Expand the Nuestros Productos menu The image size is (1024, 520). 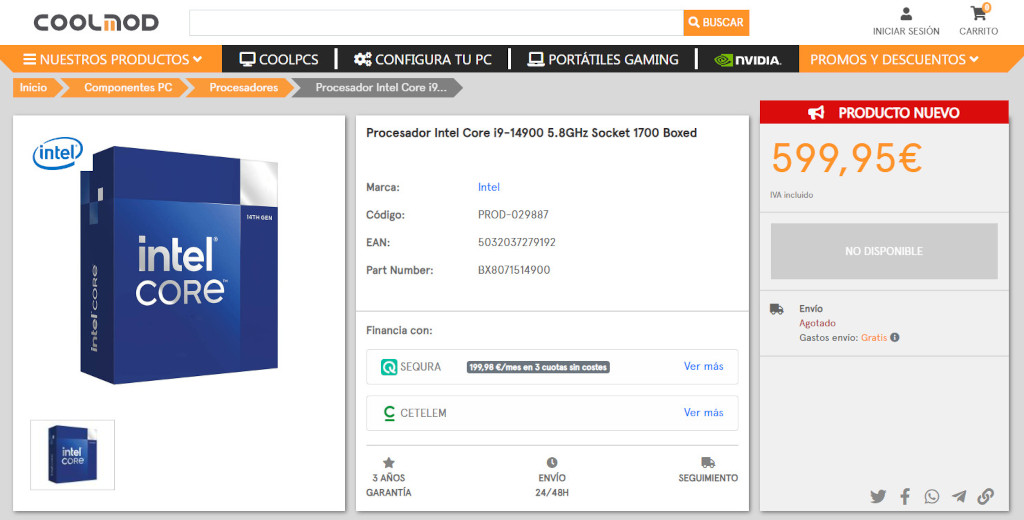pyautogui.click(x=112, y=59)
